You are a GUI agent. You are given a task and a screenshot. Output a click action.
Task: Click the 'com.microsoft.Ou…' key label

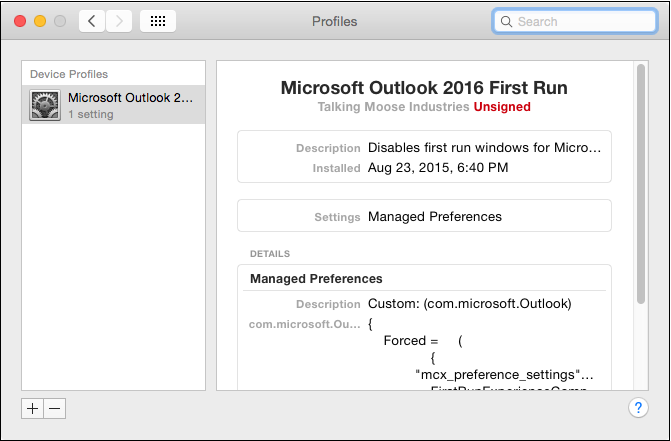click(x=305, y=324)
